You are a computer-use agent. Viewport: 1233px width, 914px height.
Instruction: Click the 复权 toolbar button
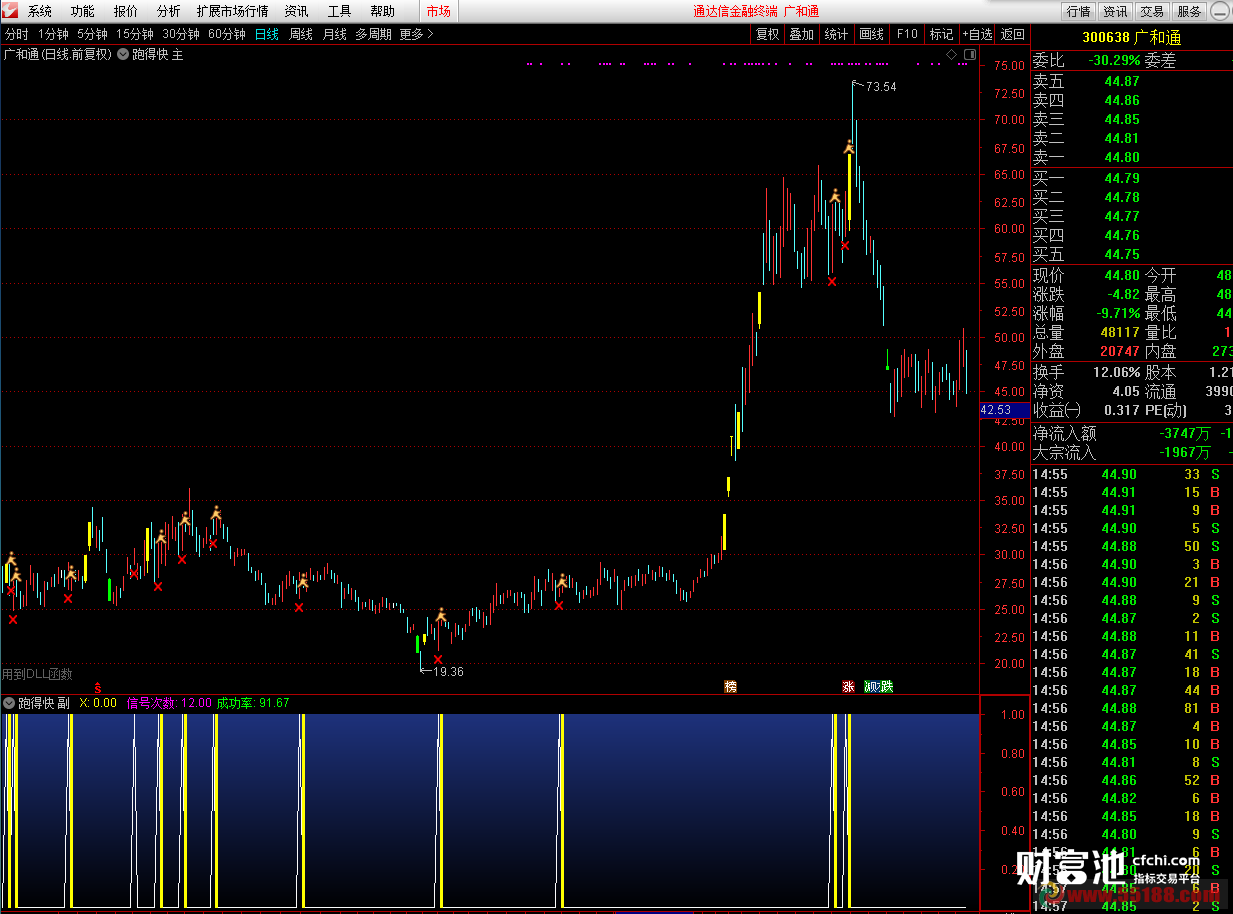[x=767, y=34]
